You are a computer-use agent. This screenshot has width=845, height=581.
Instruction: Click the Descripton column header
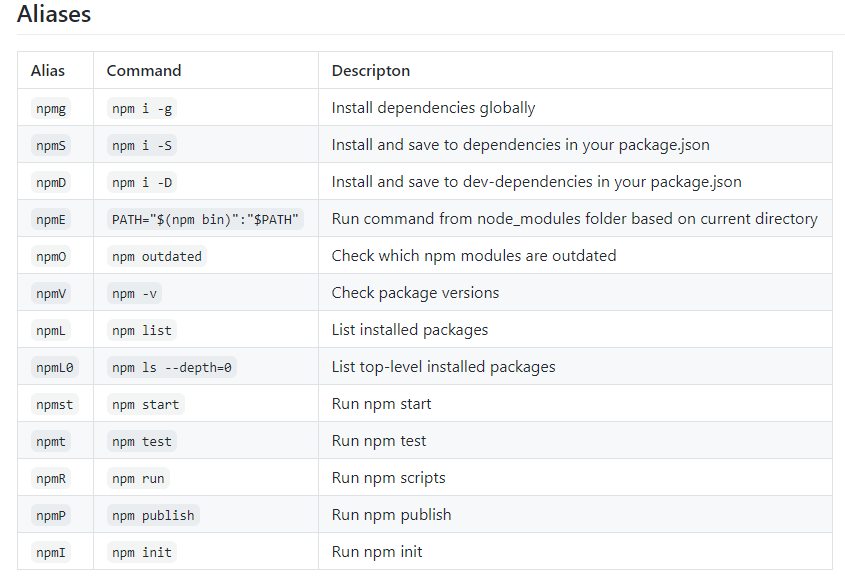tap(371, 71)
